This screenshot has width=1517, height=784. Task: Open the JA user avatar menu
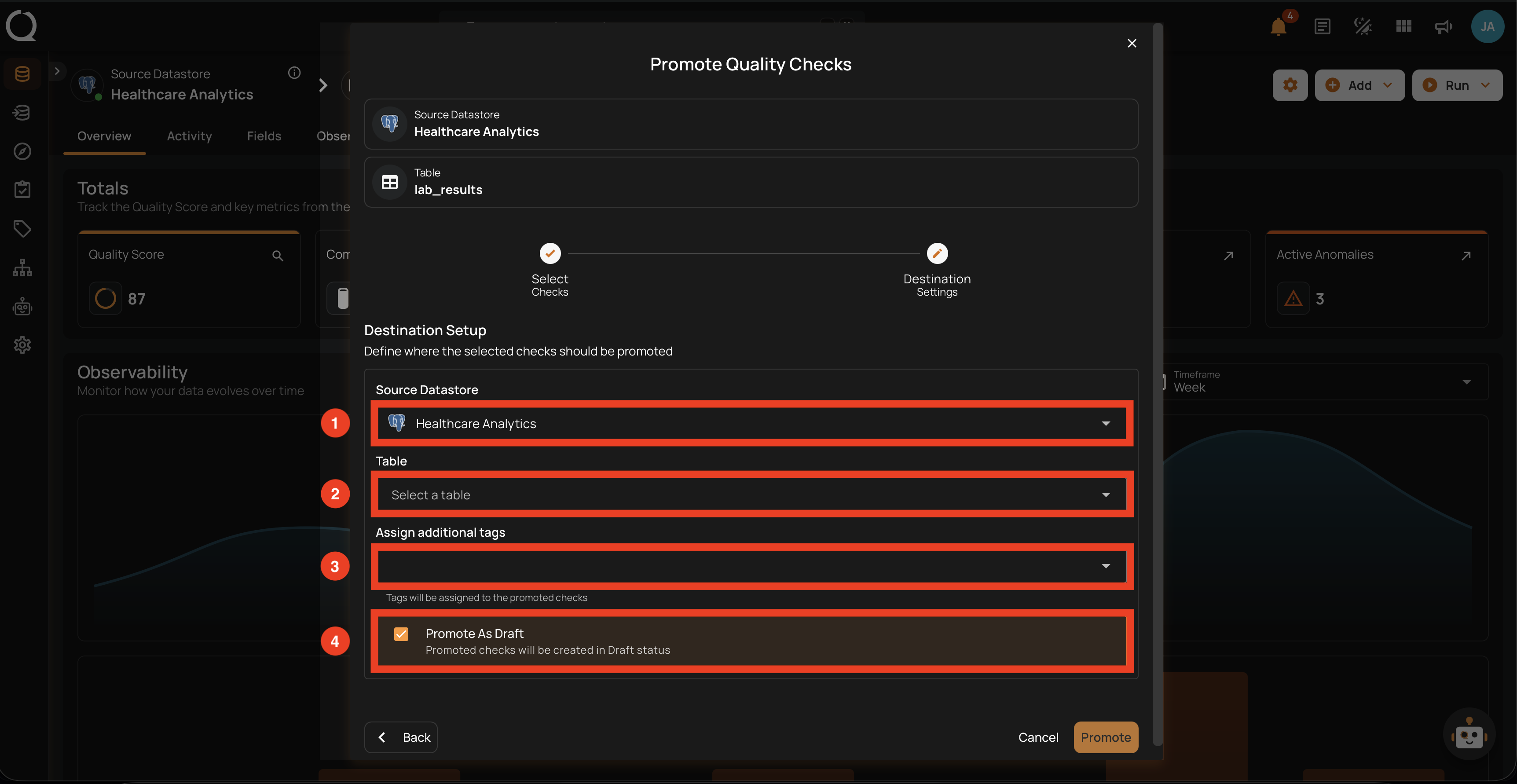[1487, 26]
